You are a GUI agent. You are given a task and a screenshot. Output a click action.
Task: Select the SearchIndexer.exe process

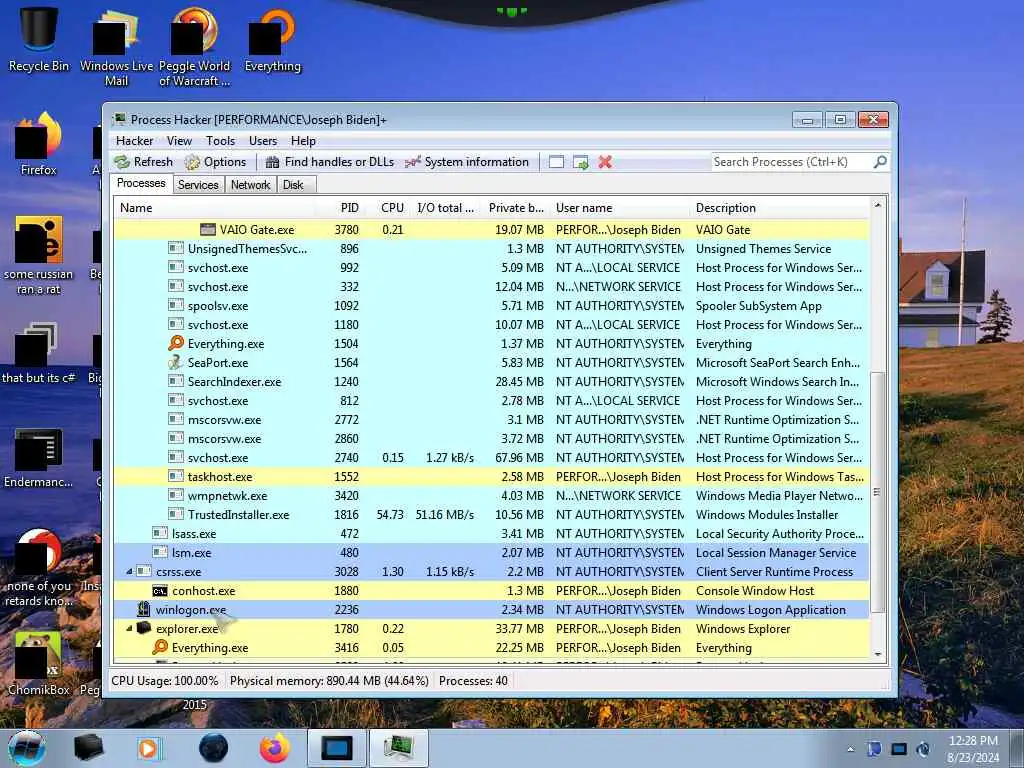coord(491,381)
